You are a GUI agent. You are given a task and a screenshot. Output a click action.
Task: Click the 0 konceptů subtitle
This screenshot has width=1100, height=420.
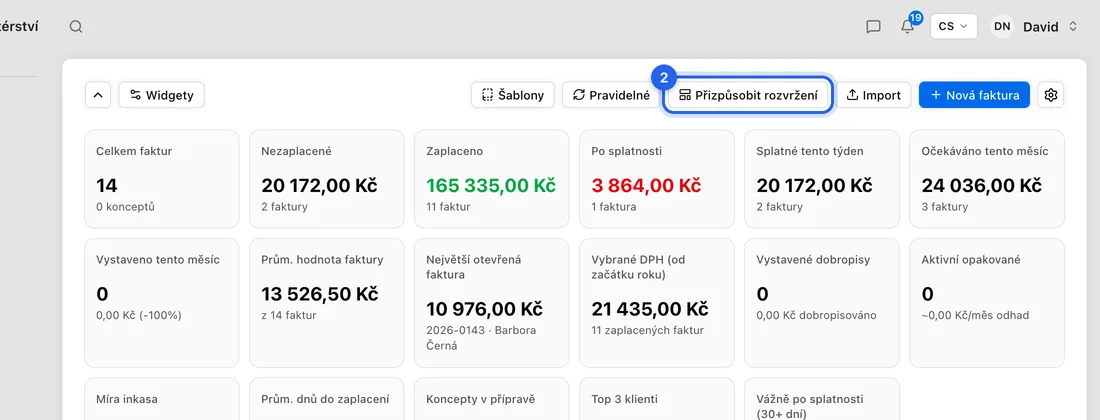[126, 207]
